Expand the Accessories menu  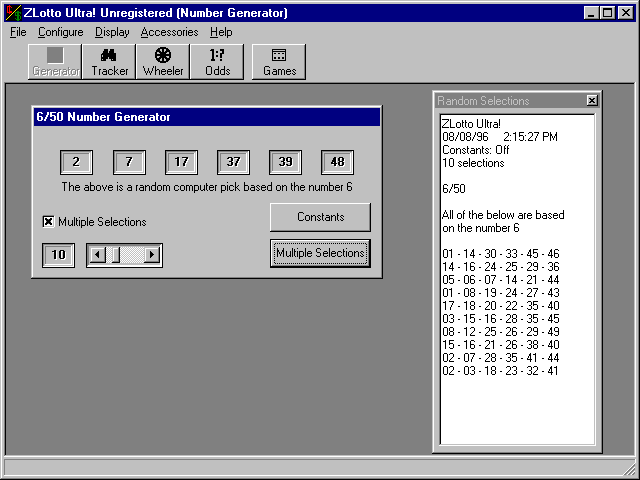point(169,32)
